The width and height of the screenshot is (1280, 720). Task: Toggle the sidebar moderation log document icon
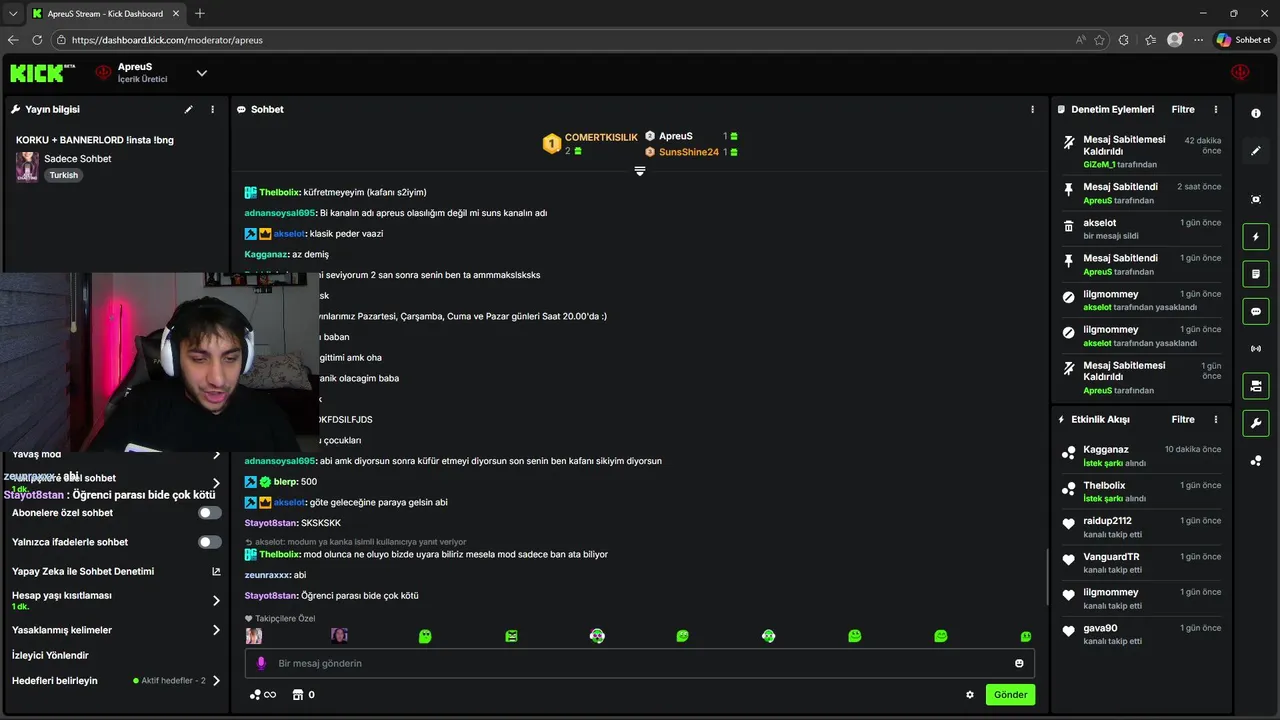[1256, 274]
